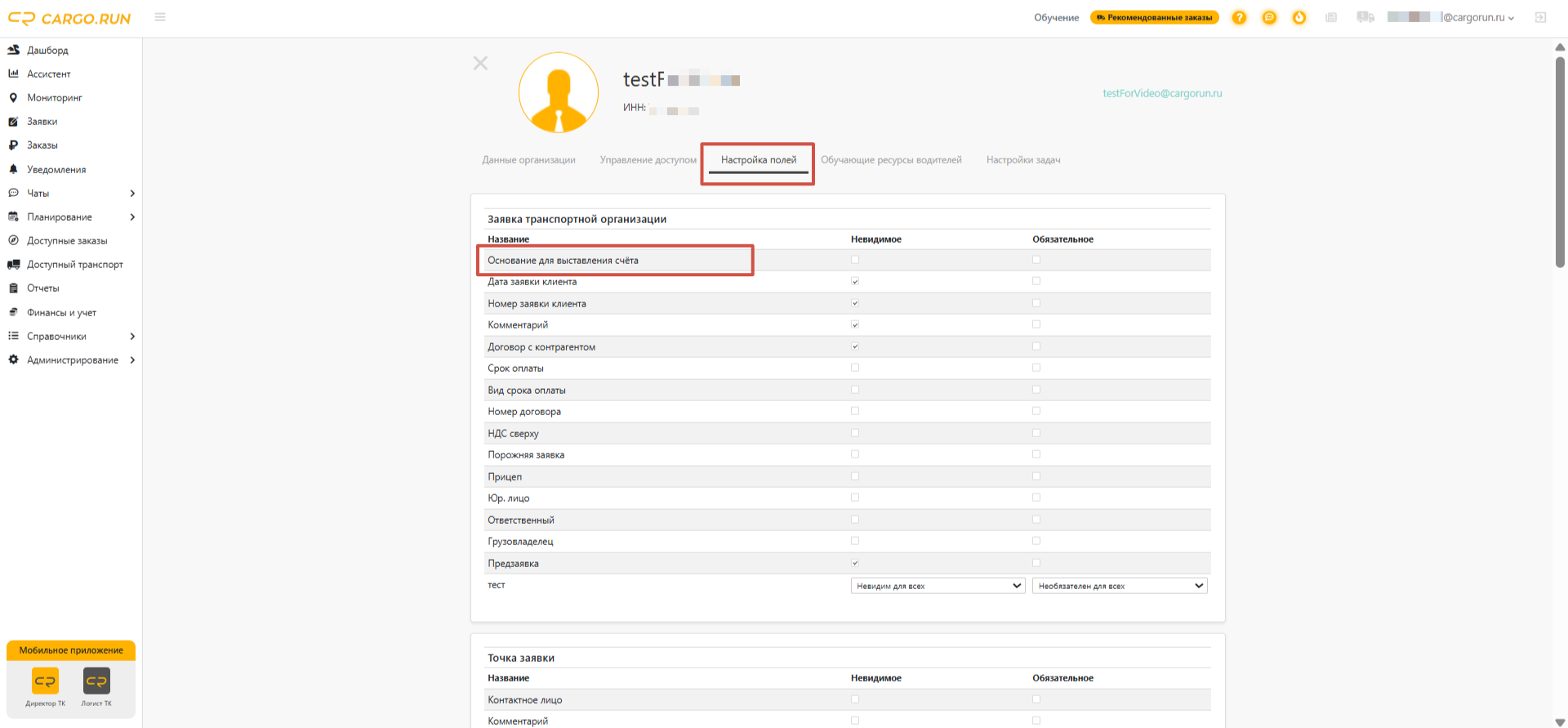
Task: Open the truck icon in top bar
Action: pos(1365,17)
